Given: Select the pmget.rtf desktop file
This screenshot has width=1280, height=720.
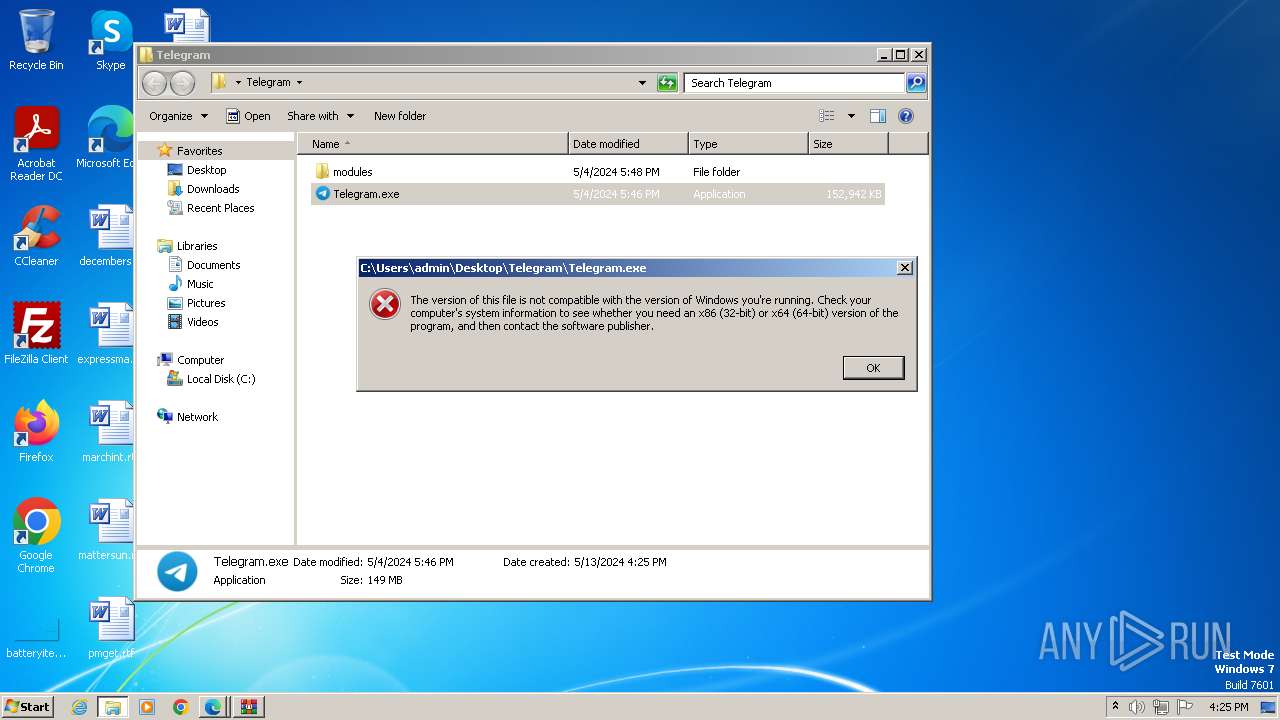Looking at the screenshot, I should pos(110,628).
